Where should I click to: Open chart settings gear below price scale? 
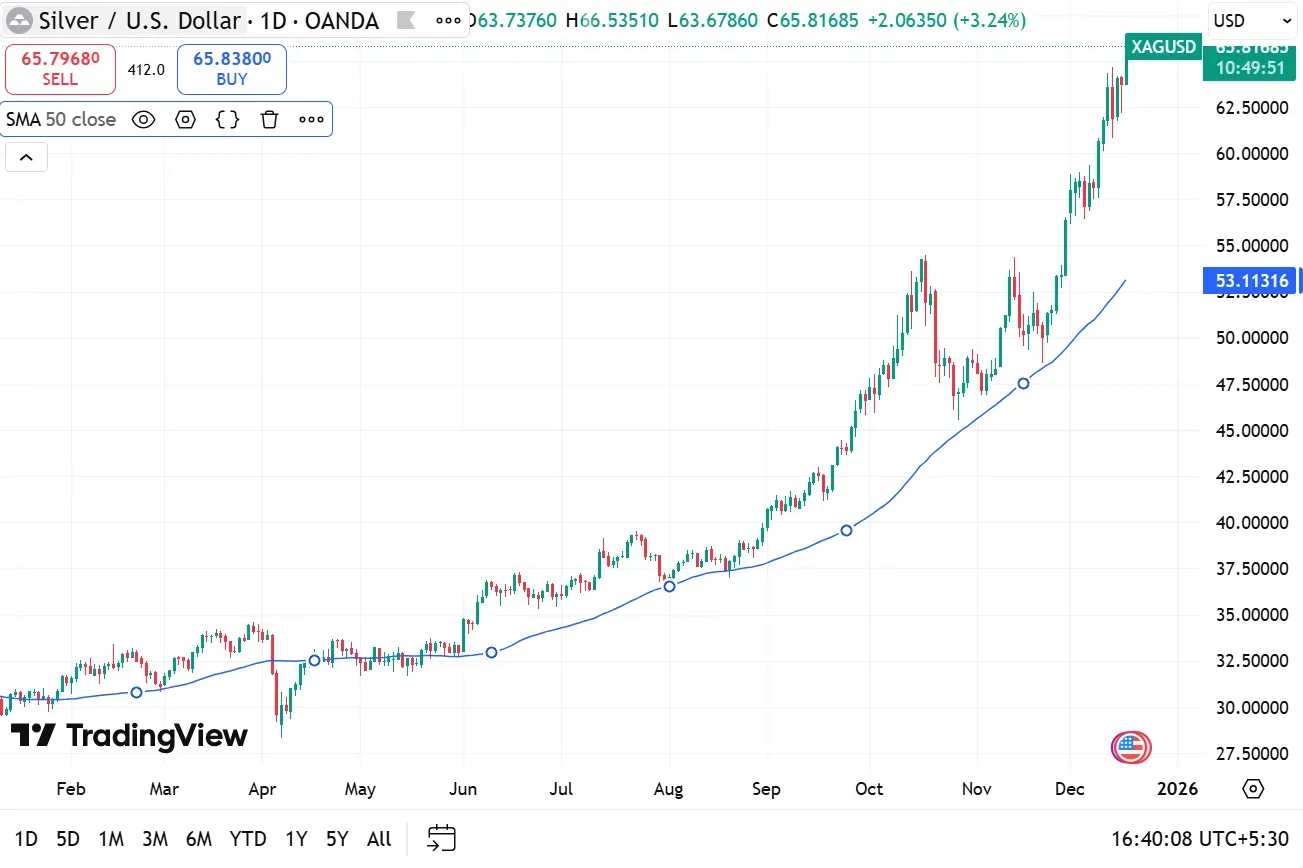(1253, 789)
